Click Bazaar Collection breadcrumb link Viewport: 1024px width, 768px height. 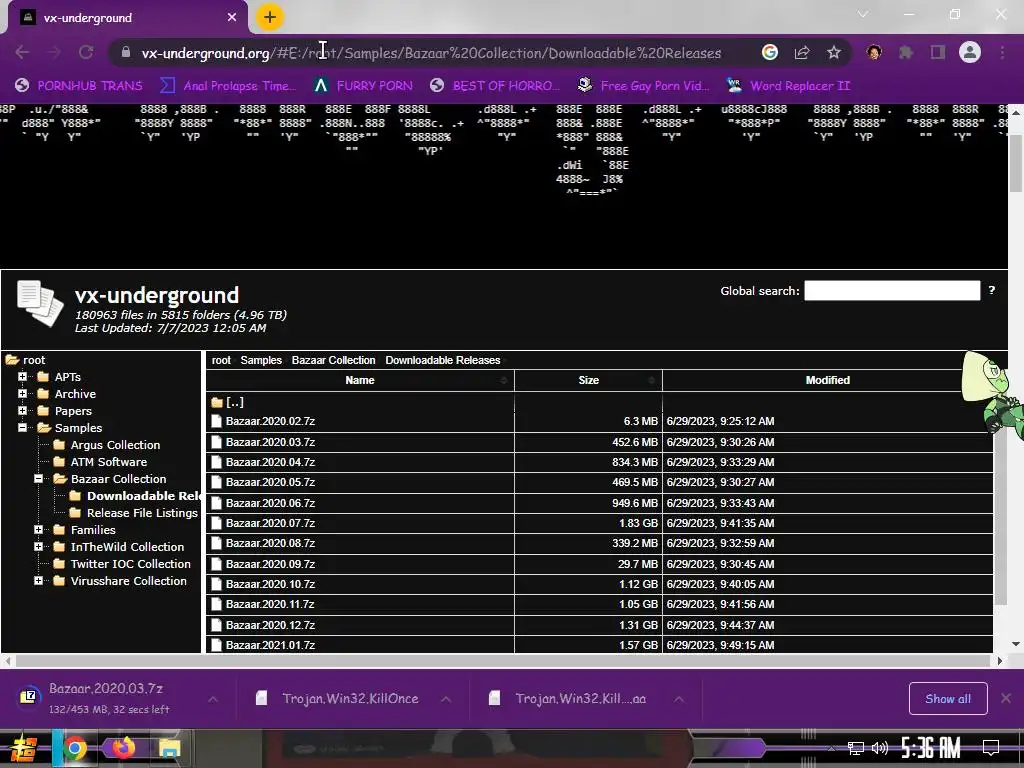(333, 360)
